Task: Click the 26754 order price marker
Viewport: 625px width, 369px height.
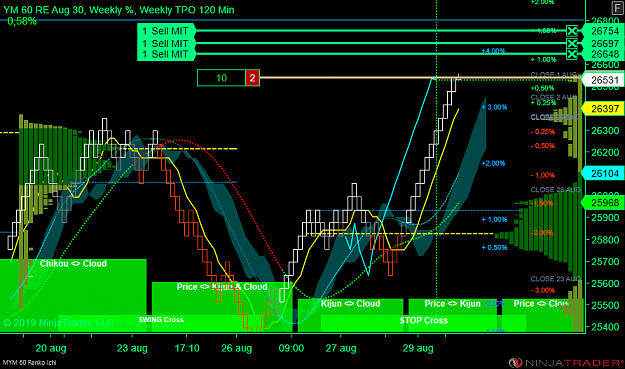Action: [604, 31]
